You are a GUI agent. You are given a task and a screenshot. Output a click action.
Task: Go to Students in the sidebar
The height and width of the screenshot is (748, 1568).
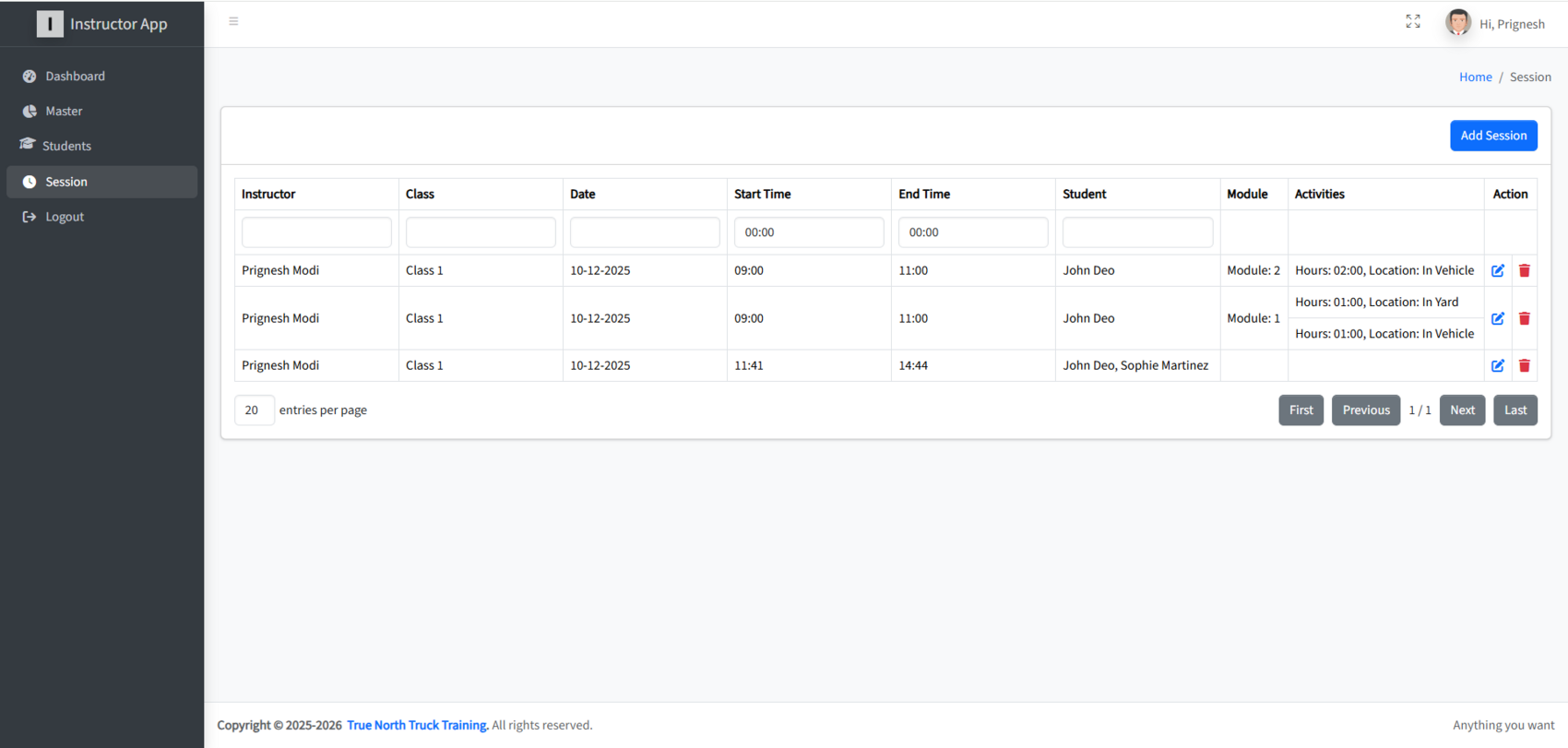pos(66,146)
